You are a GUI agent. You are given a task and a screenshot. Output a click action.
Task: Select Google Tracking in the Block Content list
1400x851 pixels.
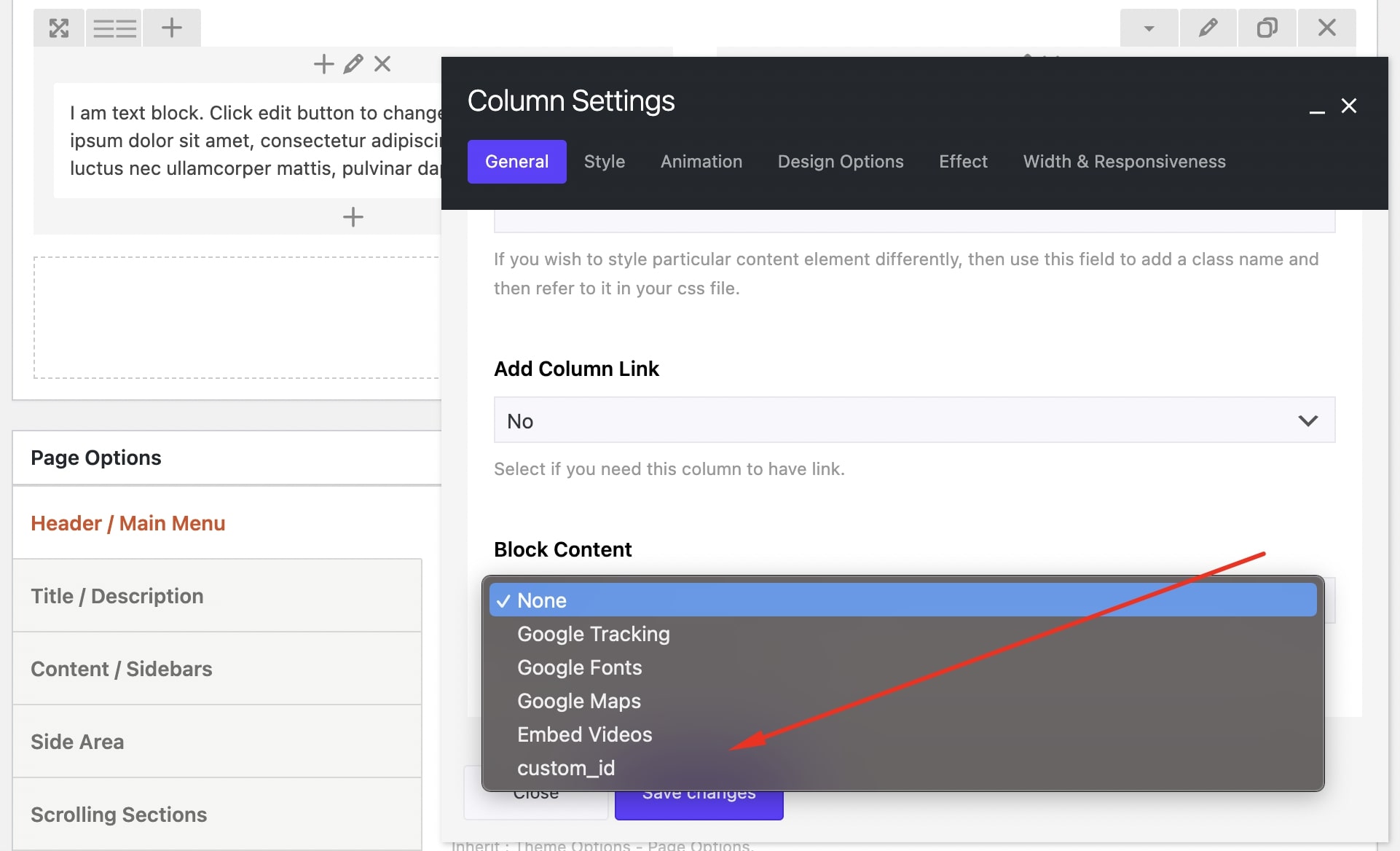(x=592, y=634)
